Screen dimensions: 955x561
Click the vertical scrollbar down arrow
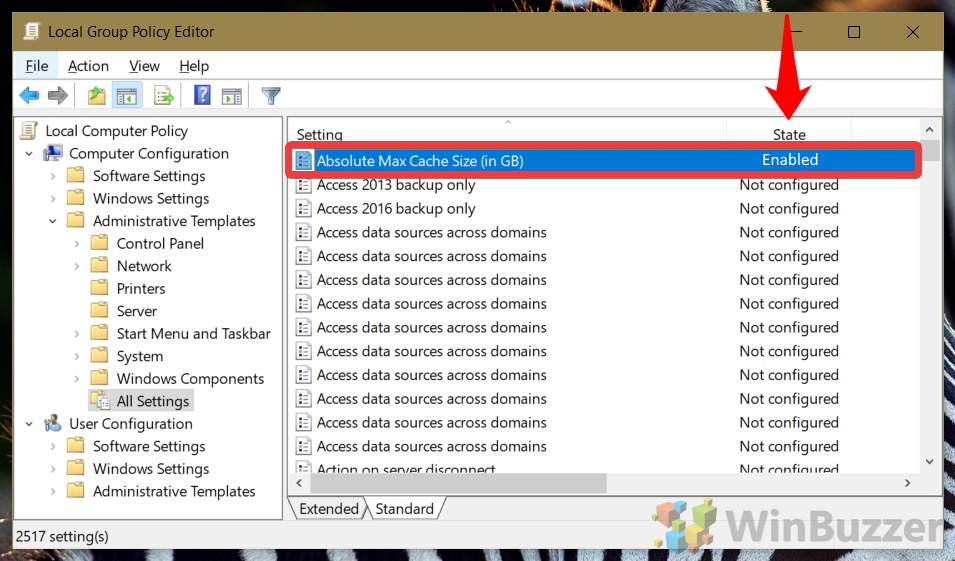(929, 462)
